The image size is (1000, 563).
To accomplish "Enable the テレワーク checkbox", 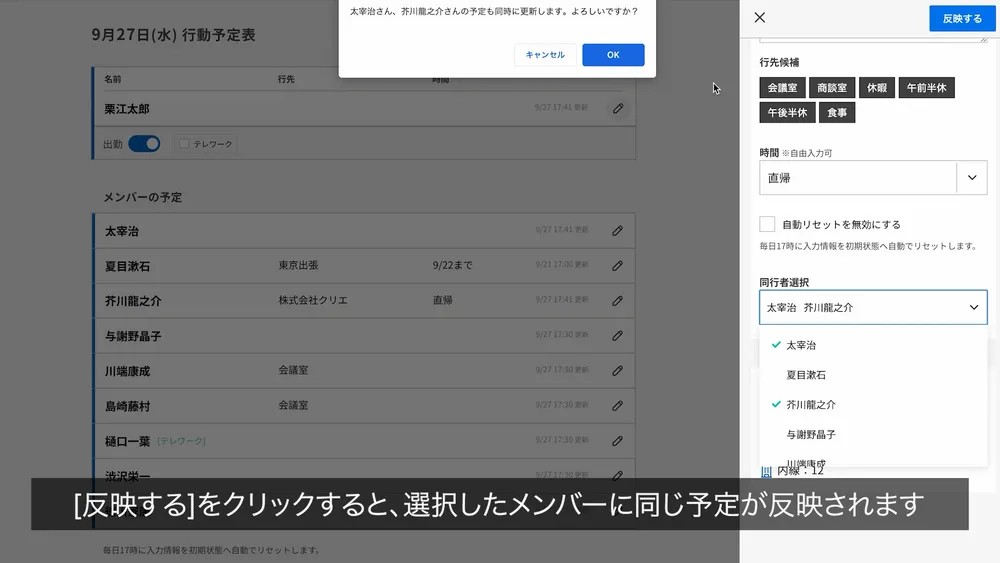I will [184, 144].
